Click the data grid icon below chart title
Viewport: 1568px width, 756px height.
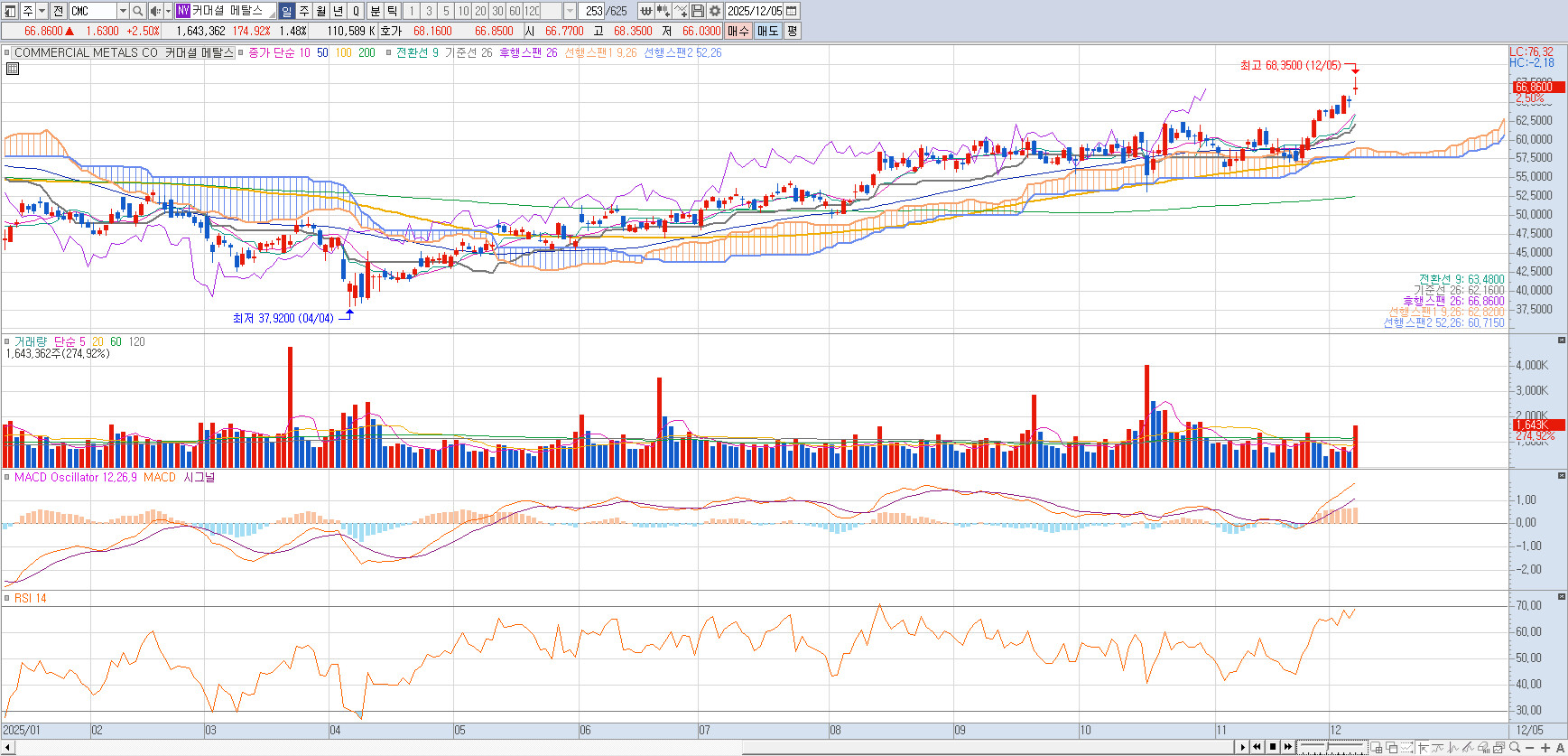pyautogui.click(x=12, y=69)
